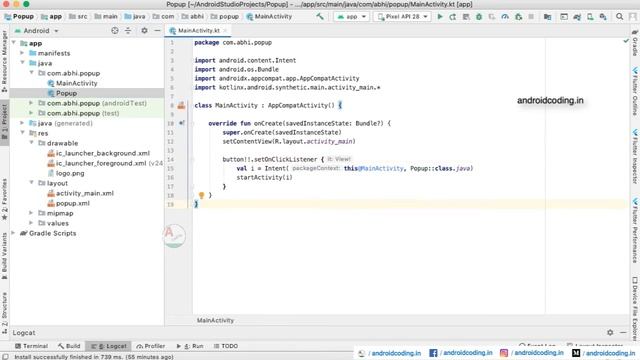The height and width of the screenshot is (360, 640).
Task: Click the Debug app bug icon
Action: pos(479,17)
